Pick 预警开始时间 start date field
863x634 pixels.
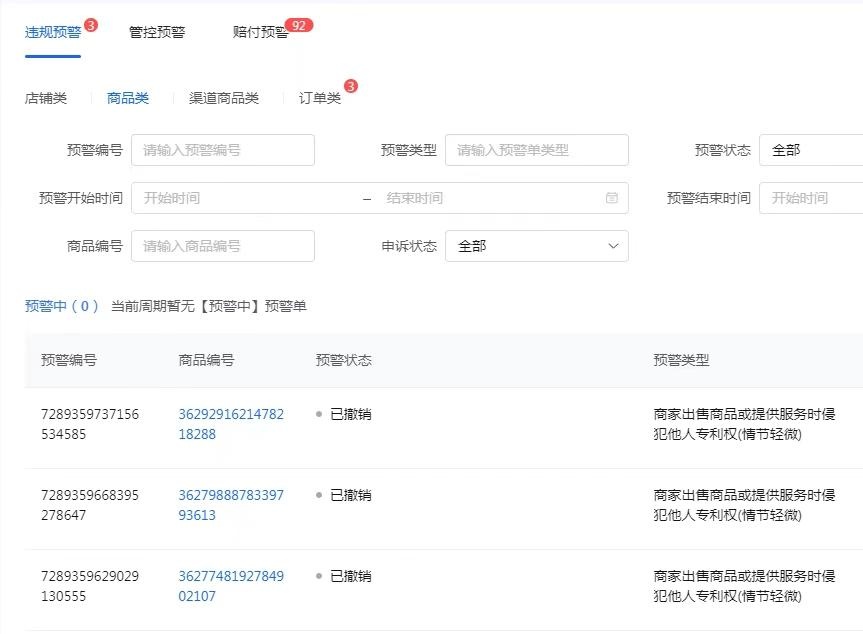coord(248,198)
